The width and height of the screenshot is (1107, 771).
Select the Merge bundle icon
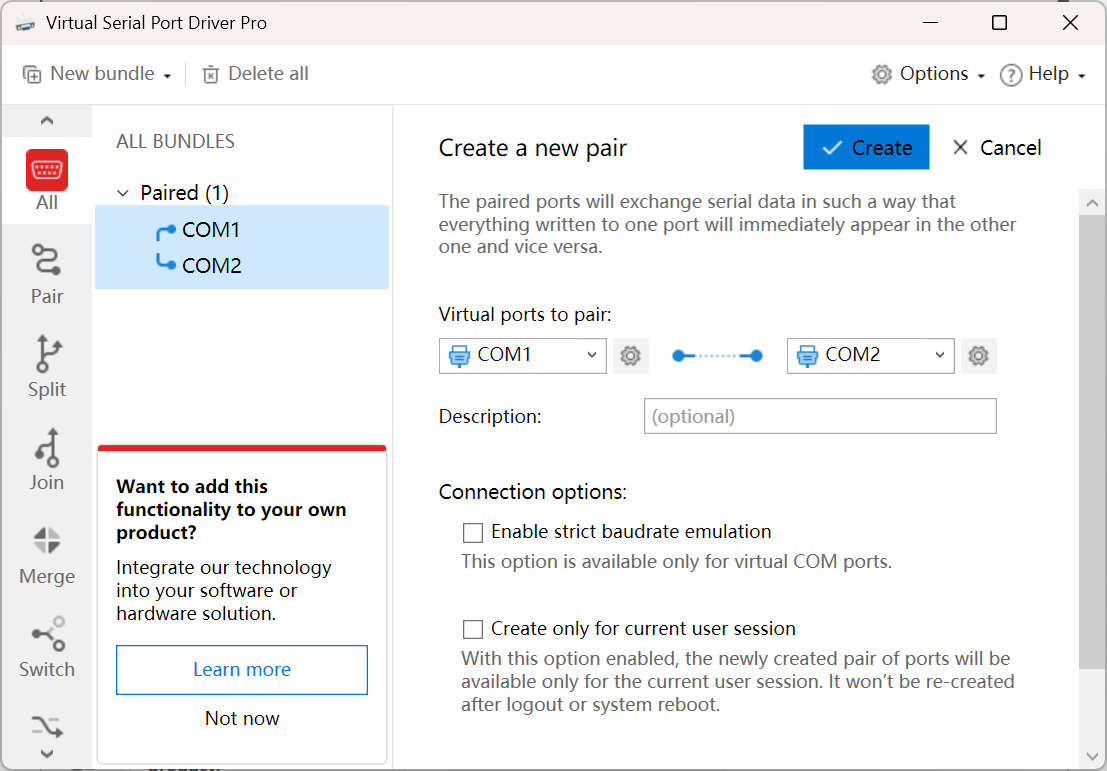point(47,543)
